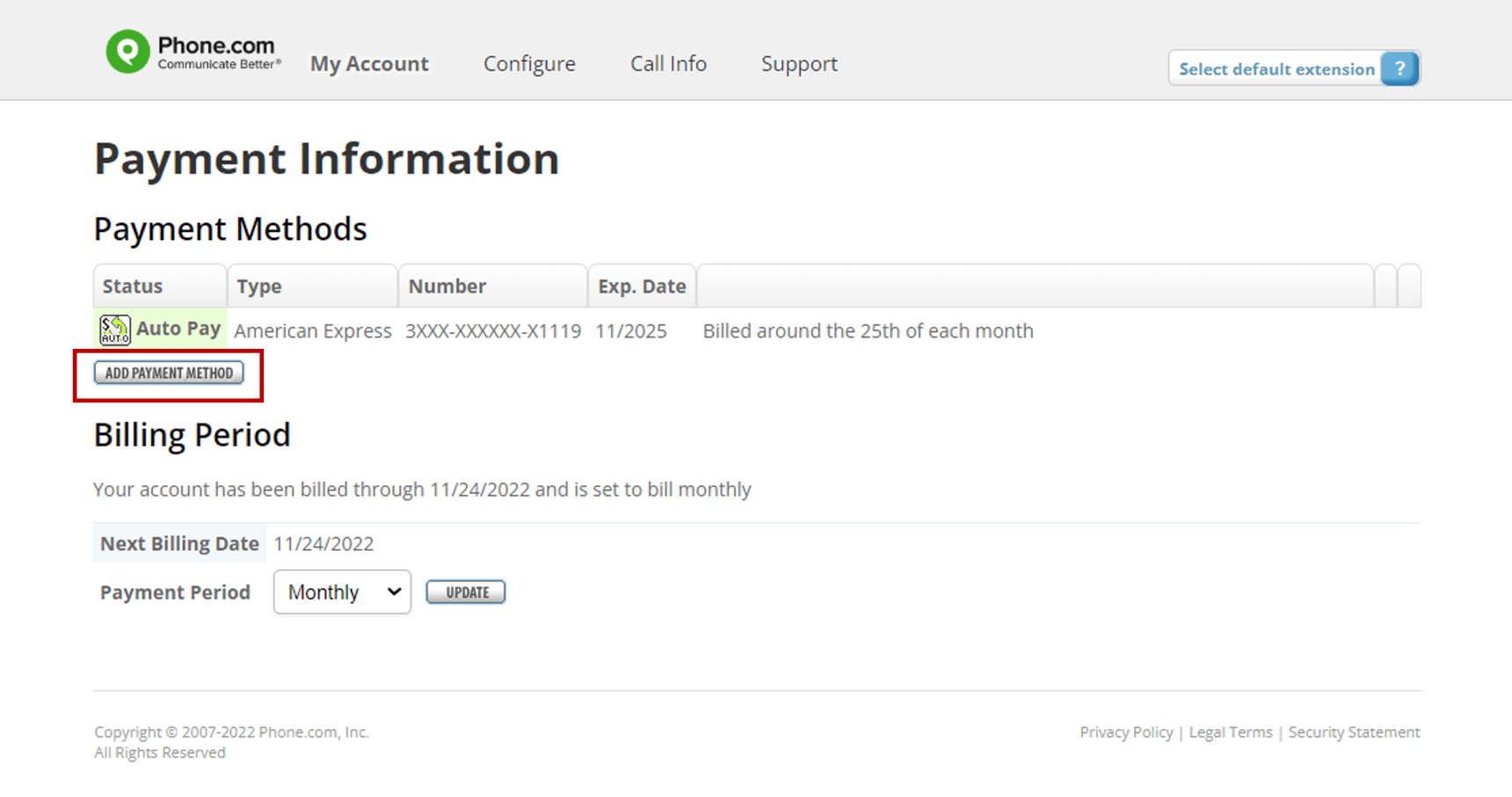The image size is (1512, 797).
Task: Select the American Express payment row
Action: (x=313, y=330)
